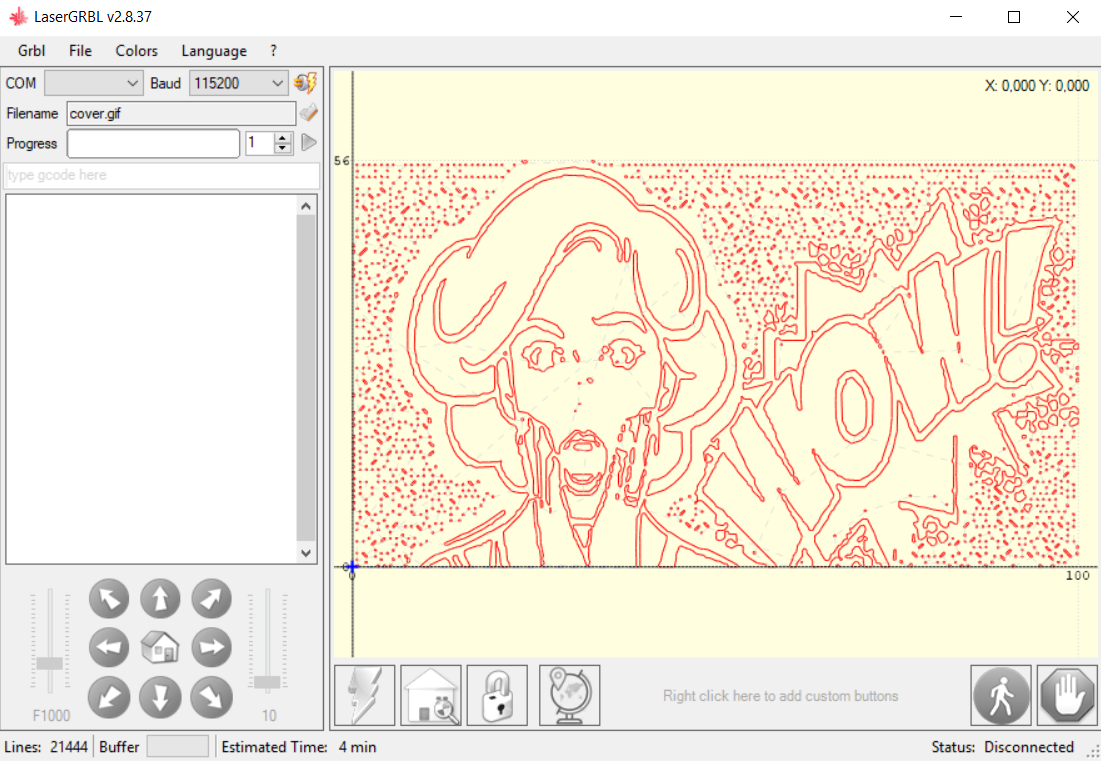
Task: Open the COM port dropdown
Action: point(94,83)
